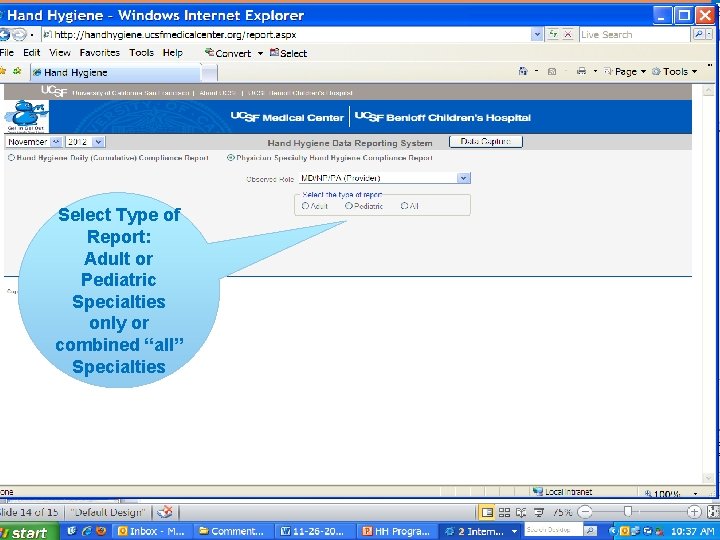Click the Feeds icon in command bar
720x540 pixels.
coord(552,72)
